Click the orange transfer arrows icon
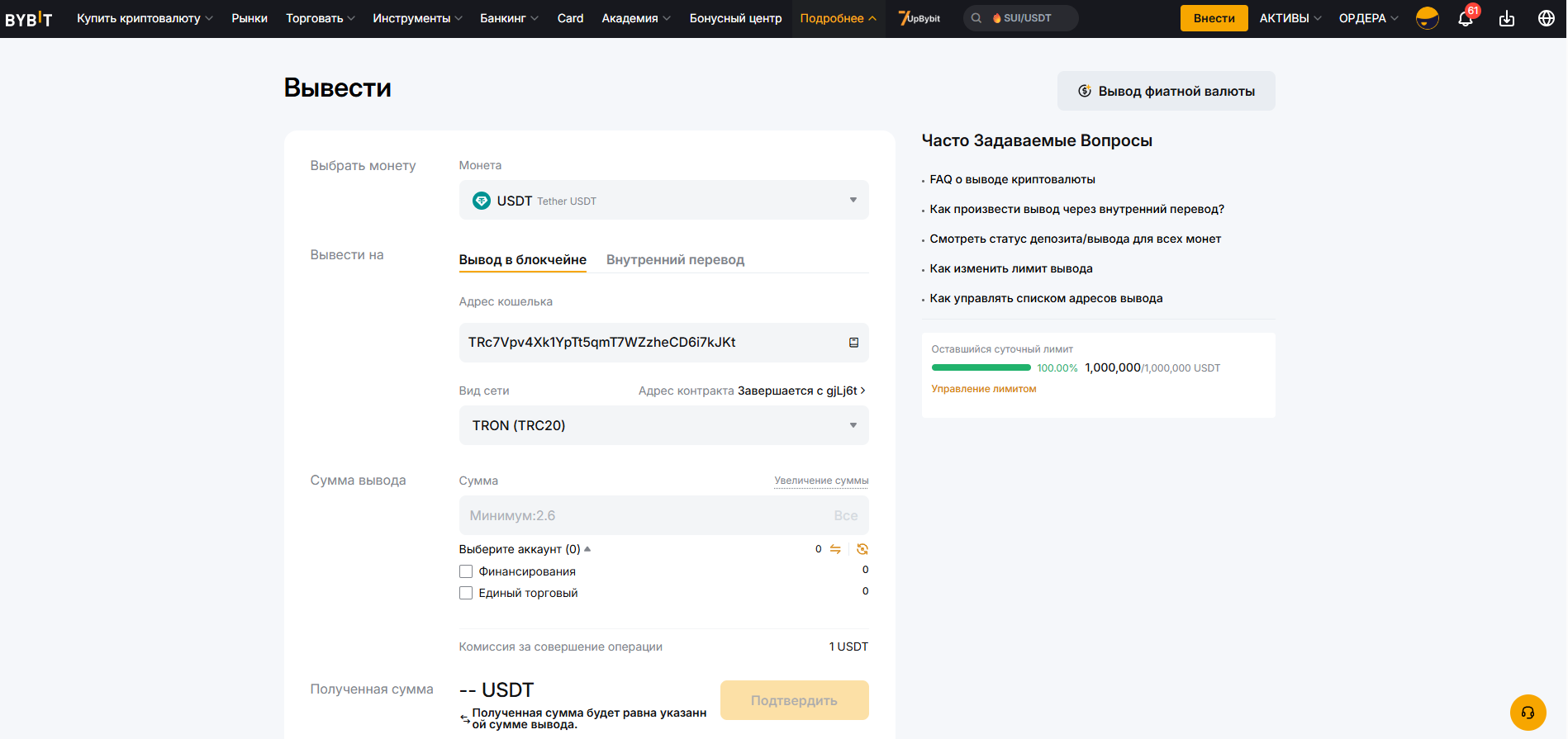The height and width of the screenshot is (739, 1568). pos(835,549)
